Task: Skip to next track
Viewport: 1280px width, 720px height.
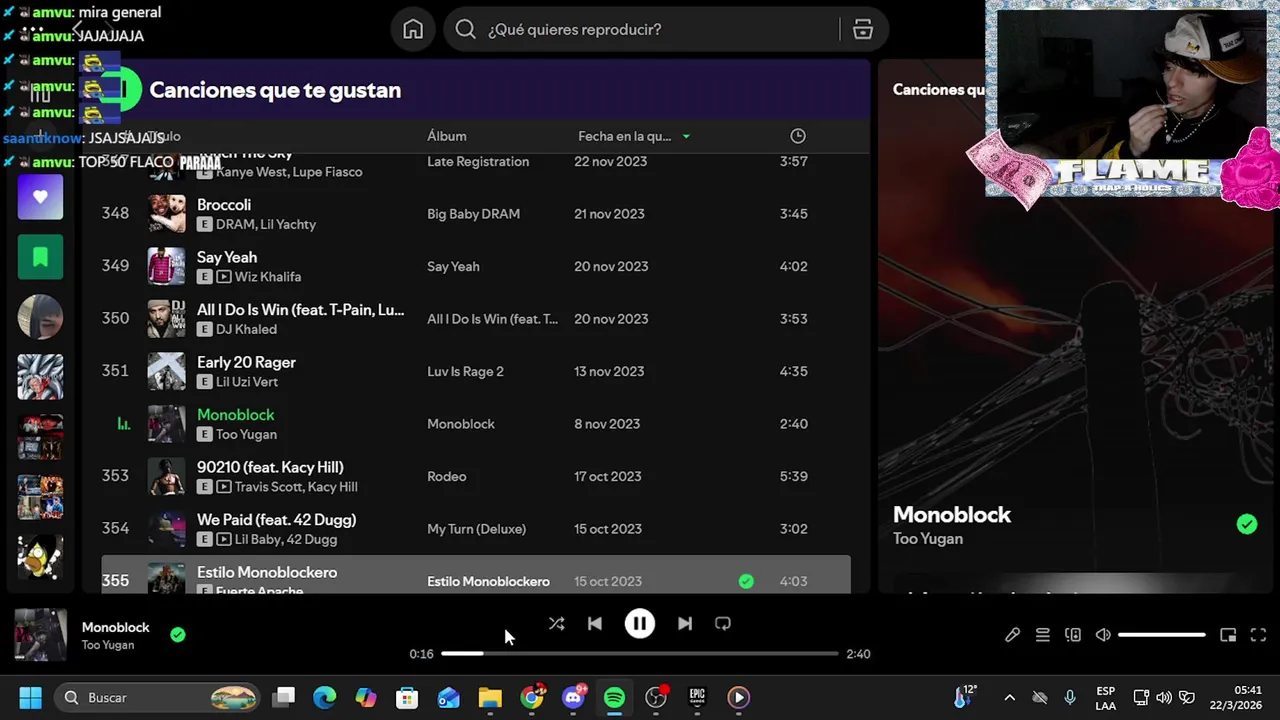Action: tap(685, 624)
